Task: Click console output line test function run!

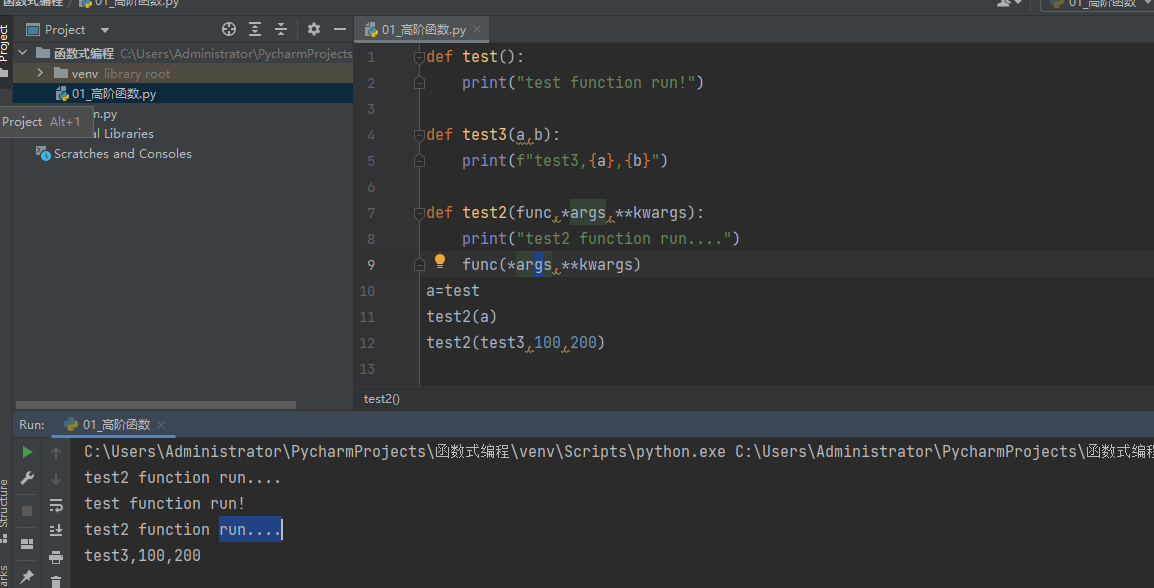Action: (x=165, y=504)
